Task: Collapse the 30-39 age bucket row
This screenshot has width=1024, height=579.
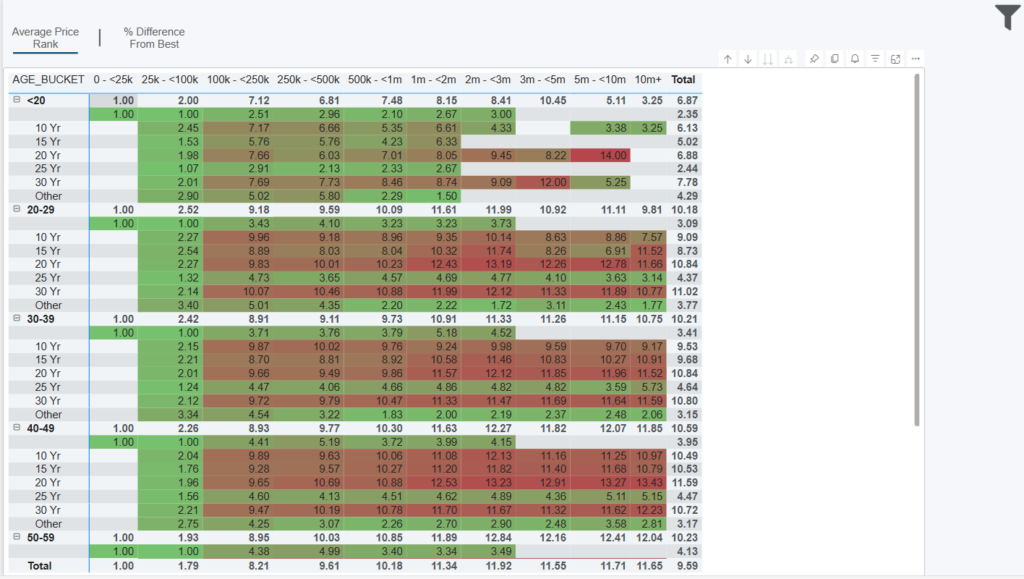Action: (17, 318)
